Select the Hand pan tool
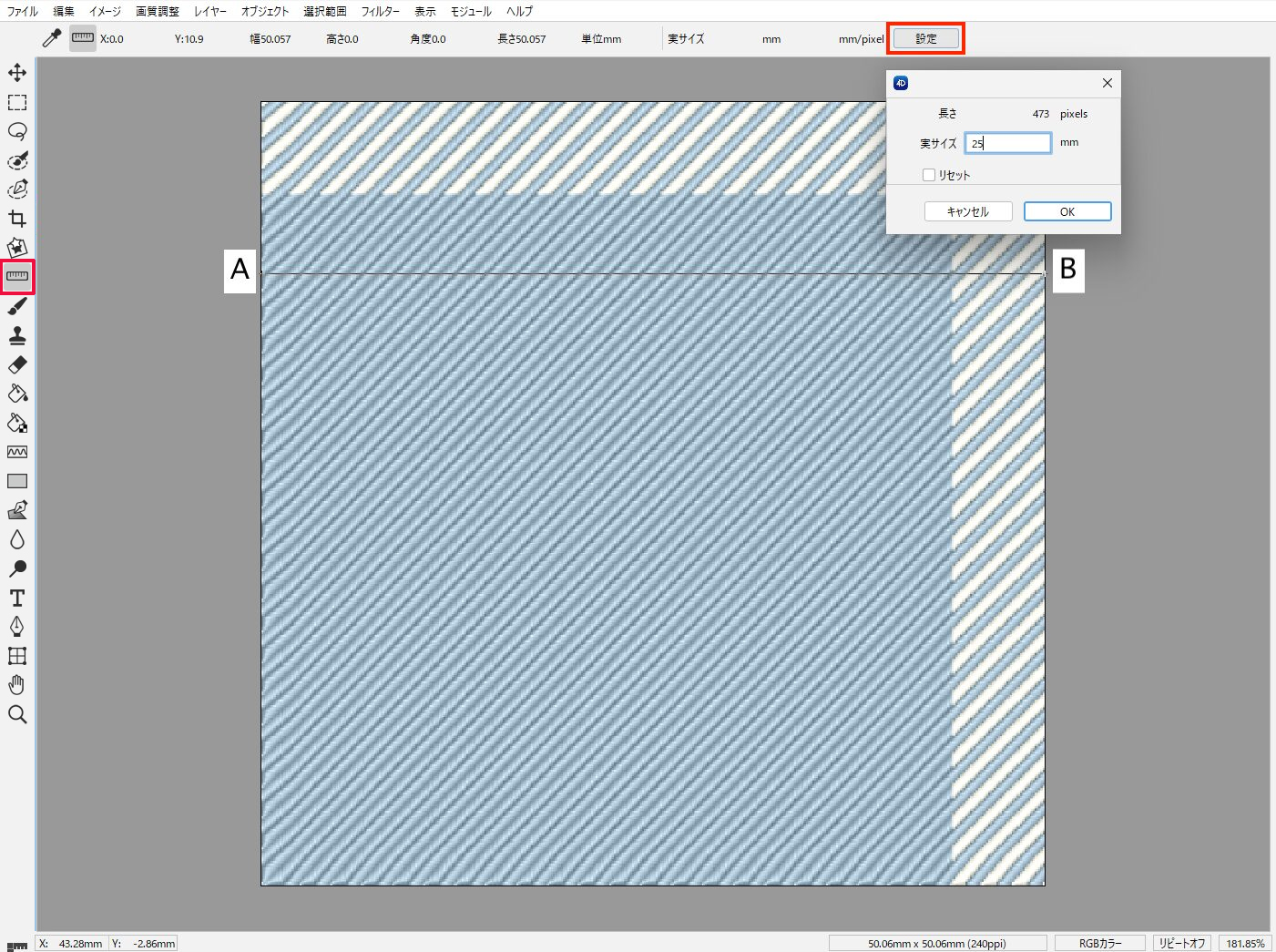 pyautogui.click(x=17, y=685)
